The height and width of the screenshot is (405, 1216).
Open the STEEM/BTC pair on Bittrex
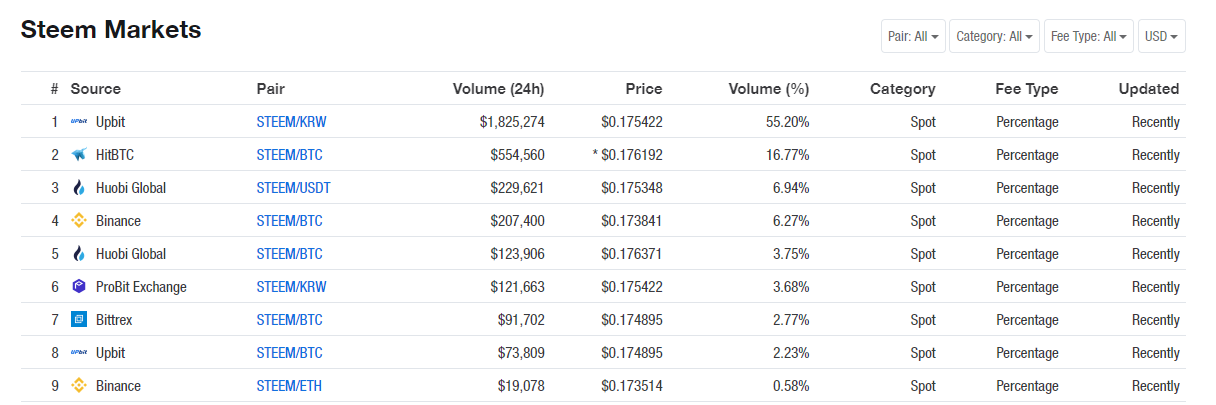pyautogui.click(x=289, y=320)
